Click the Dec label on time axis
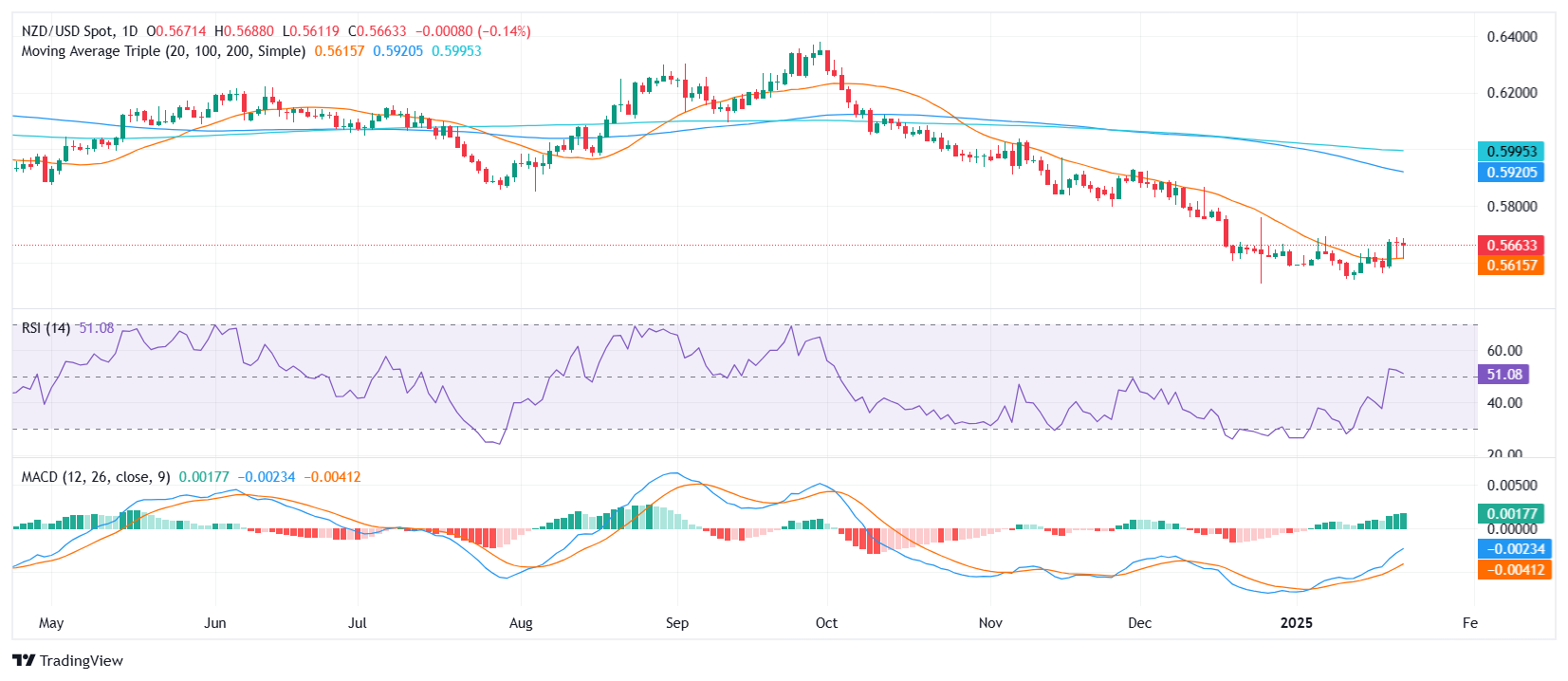1568x681 pixels. (x=1139, y=623)
